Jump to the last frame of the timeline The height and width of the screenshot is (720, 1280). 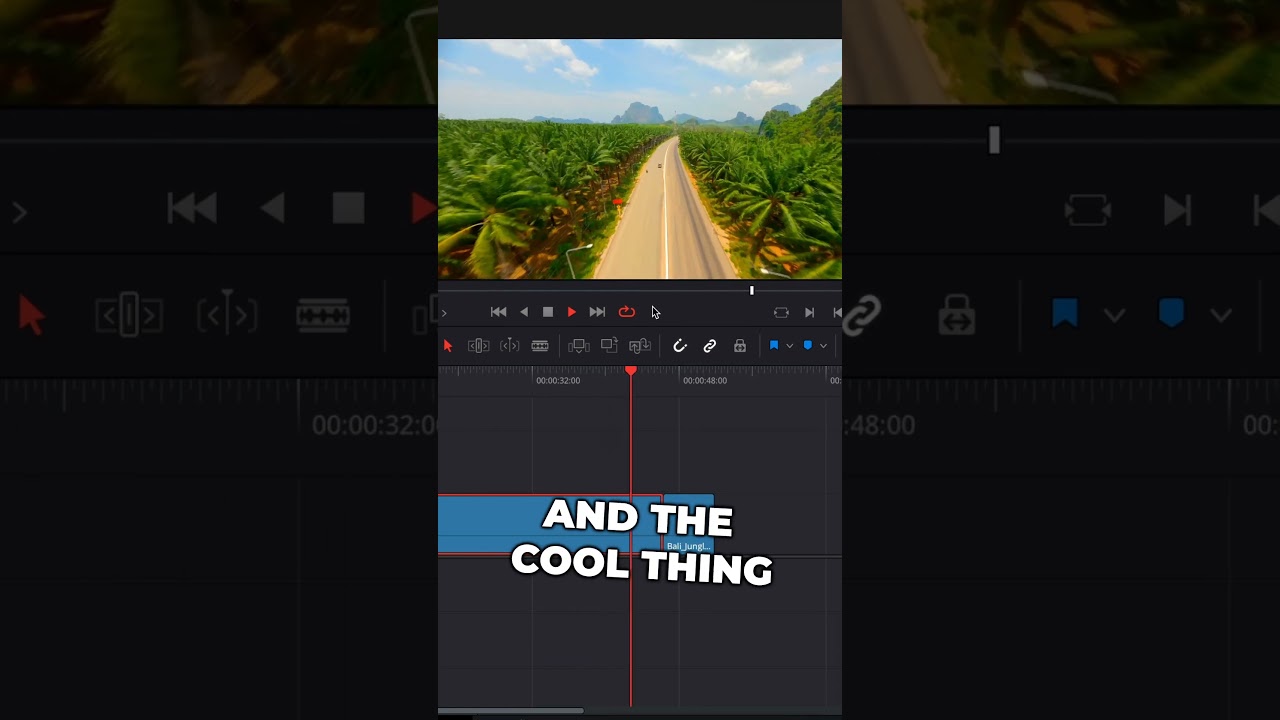597,312
